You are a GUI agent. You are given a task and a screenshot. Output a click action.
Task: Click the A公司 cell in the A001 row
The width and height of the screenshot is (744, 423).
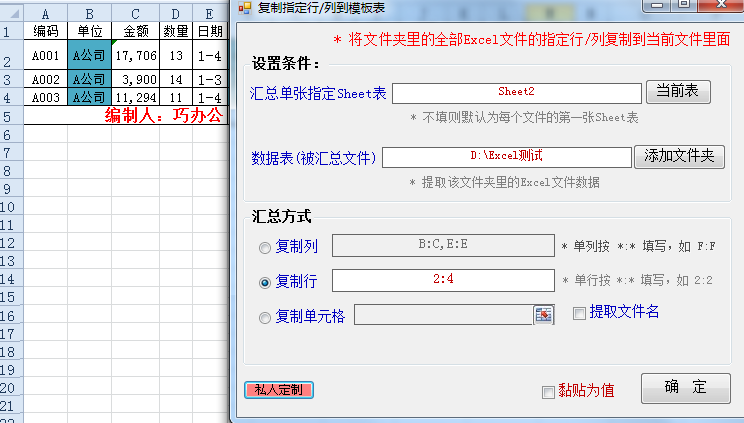pos(89,55)
